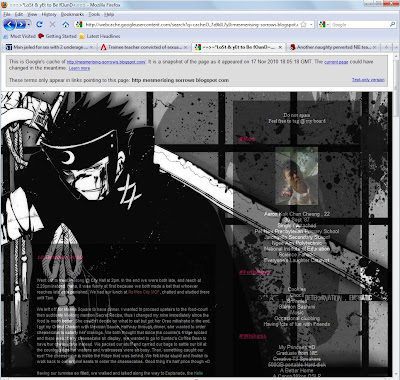Click the 'Do not spam' sidebar text

click(297, 115)
